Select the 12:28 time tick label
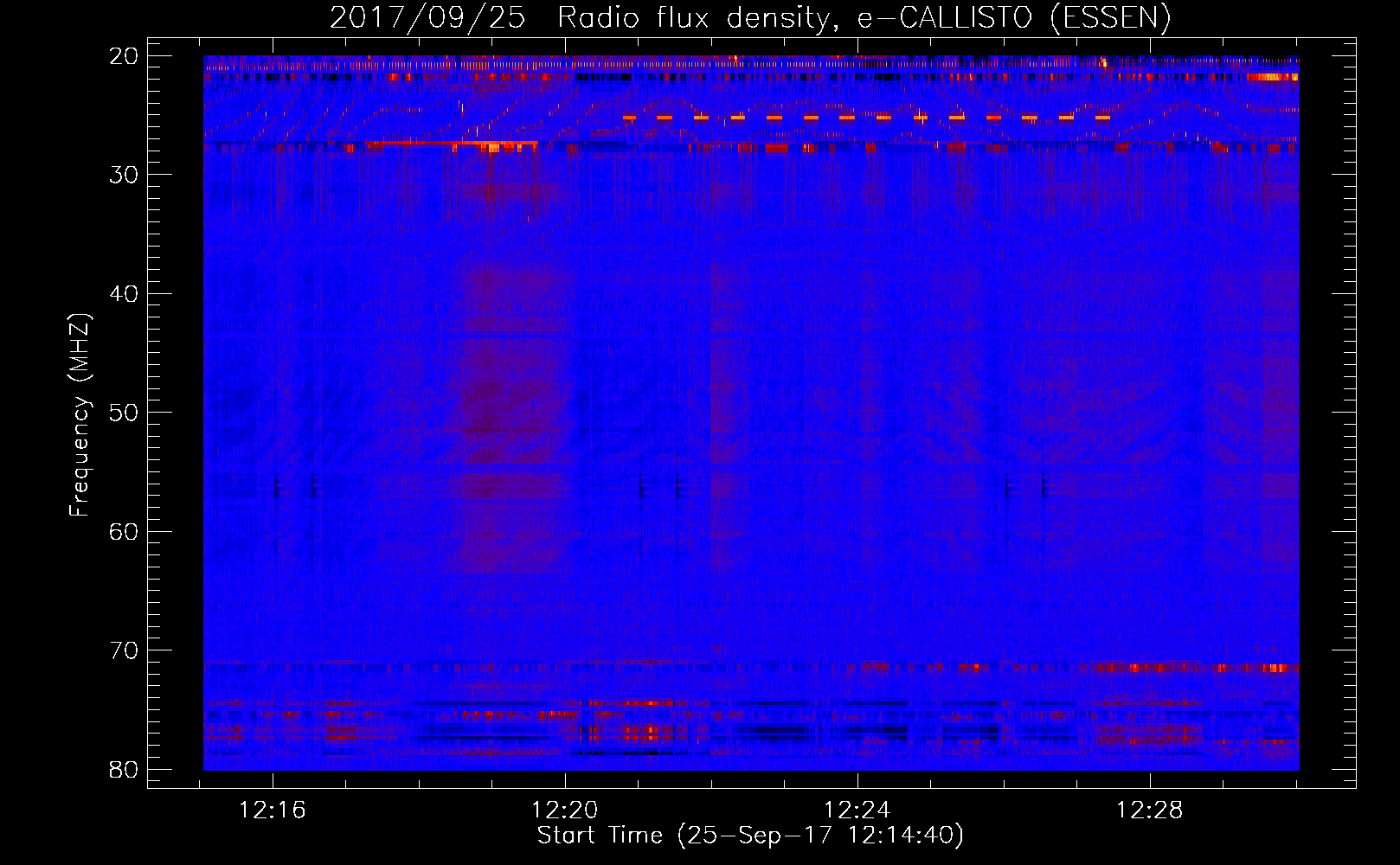This screenshot has height=865, width=1400. 1150,811
